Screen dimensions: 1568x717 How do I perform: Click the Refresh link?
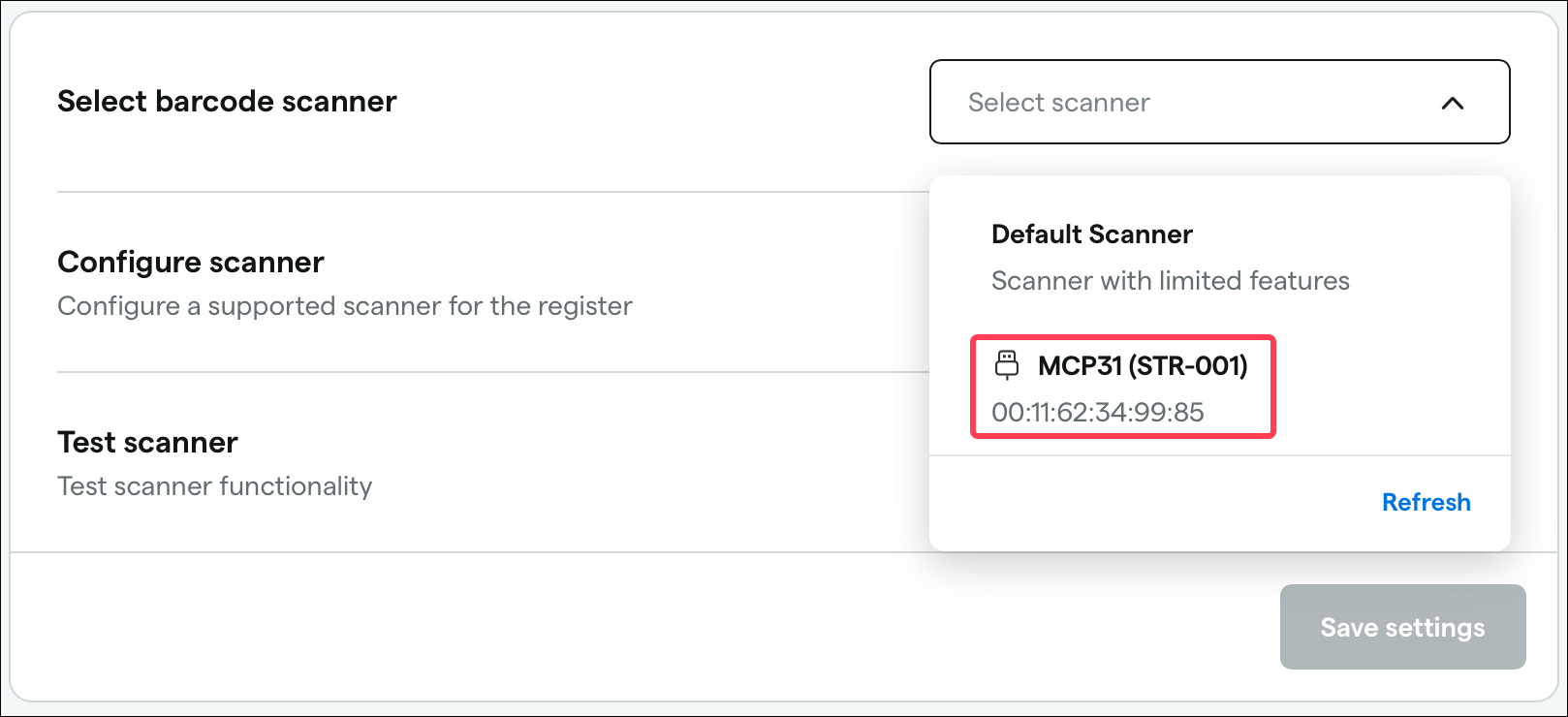(x=1426, y=502)
